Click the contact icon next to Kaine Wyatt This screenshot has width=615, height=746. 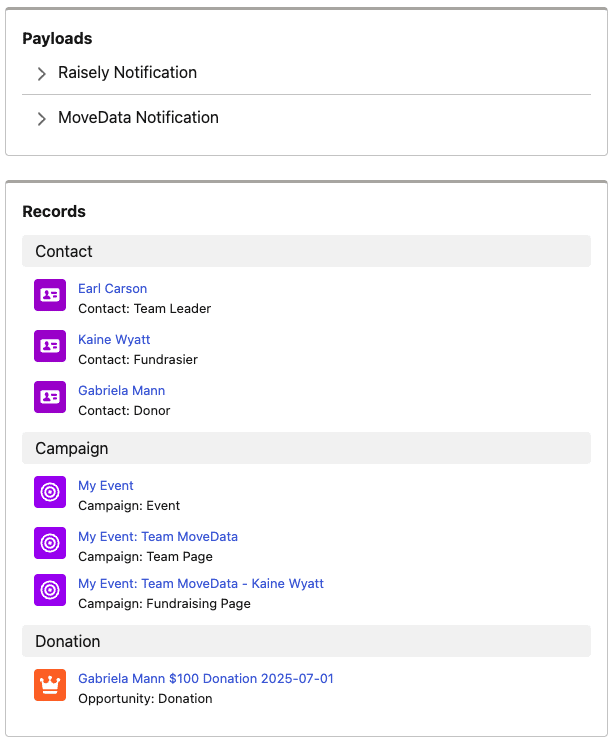[x=50, y=346]
